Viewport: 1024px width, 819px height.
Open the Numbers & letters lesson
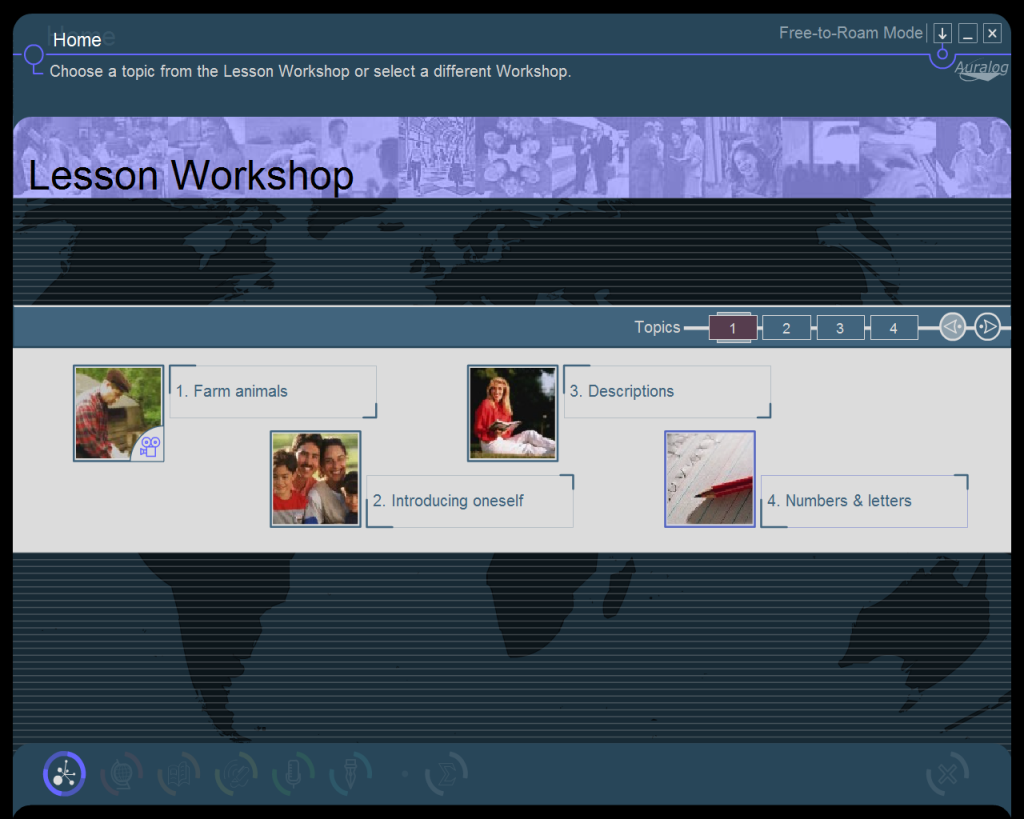click(863, 501)
